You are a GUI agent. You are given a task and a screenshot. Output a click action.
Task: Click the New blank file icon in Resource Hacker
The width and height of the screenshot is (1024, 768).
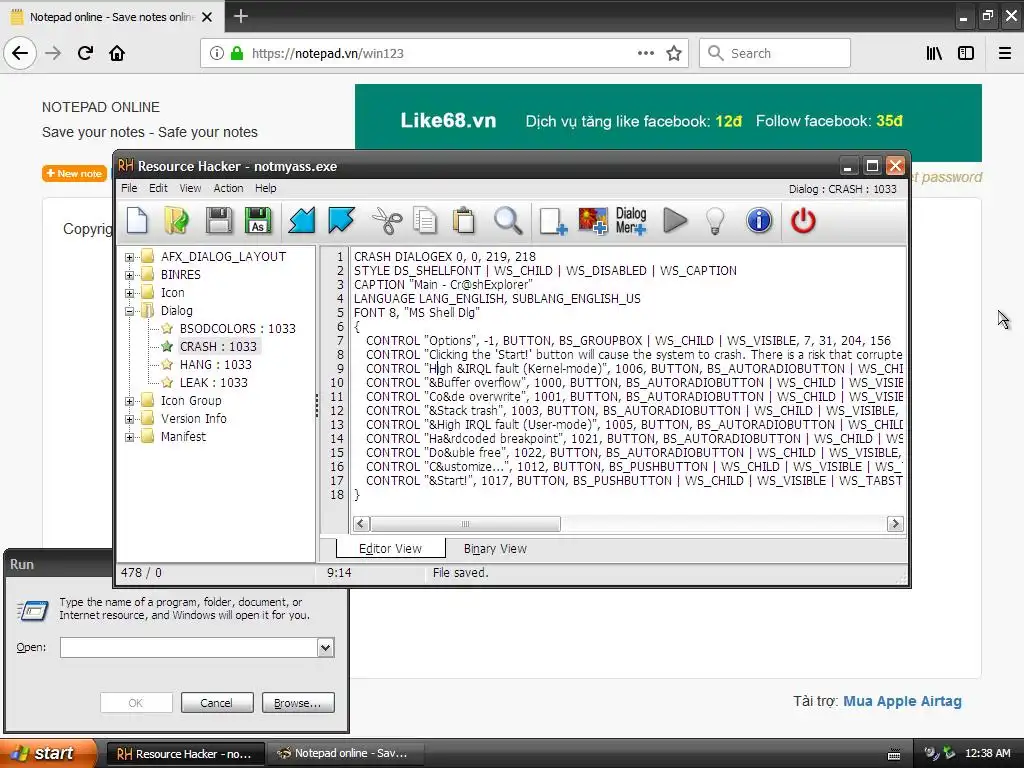pyautogui.click(x=137, y=221)
